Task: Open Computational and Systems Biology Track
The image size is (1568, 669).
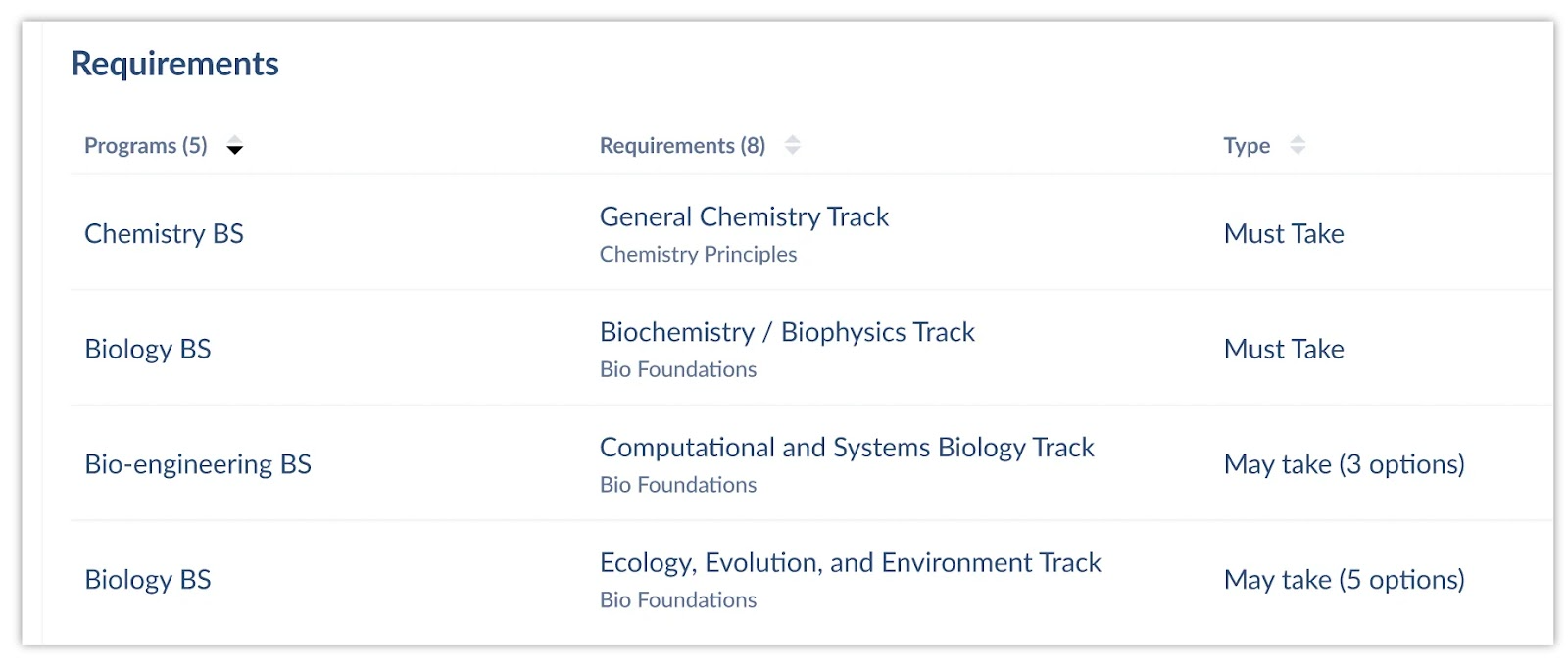Action: coord(847,448)
